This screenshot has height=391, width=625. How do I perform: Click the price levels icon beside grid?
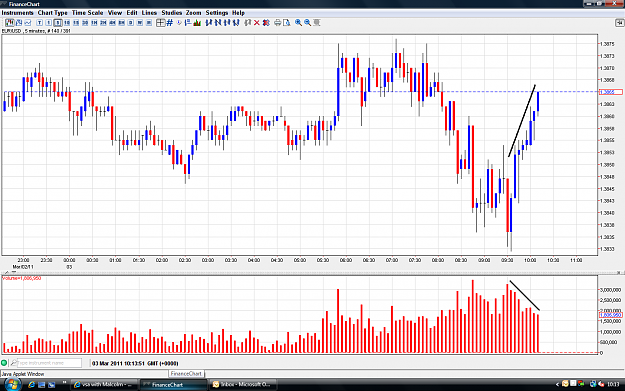(x=188, y=23)
